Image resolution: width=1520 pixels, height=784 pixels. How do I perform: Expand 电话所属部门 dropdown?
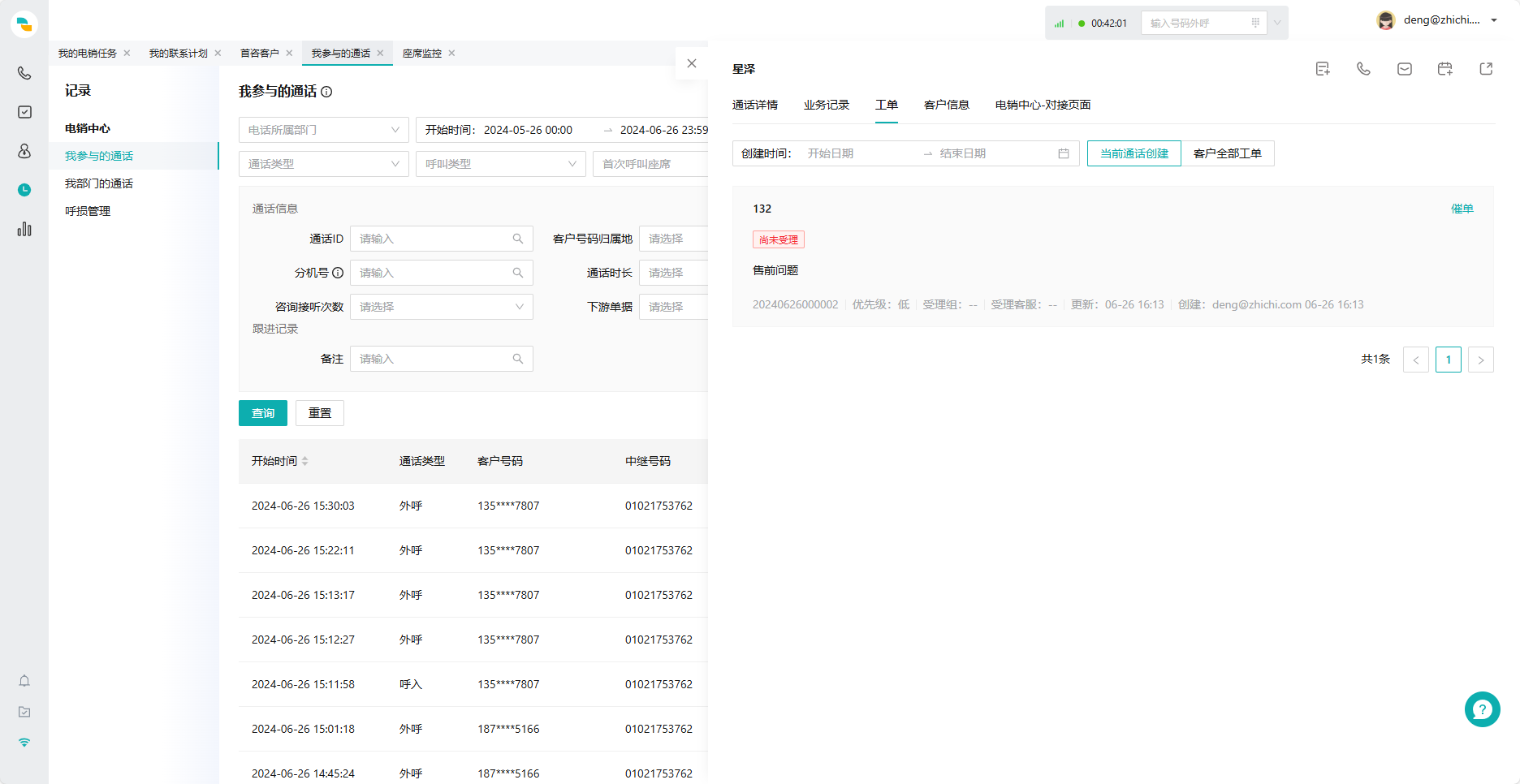pos(324,130)
